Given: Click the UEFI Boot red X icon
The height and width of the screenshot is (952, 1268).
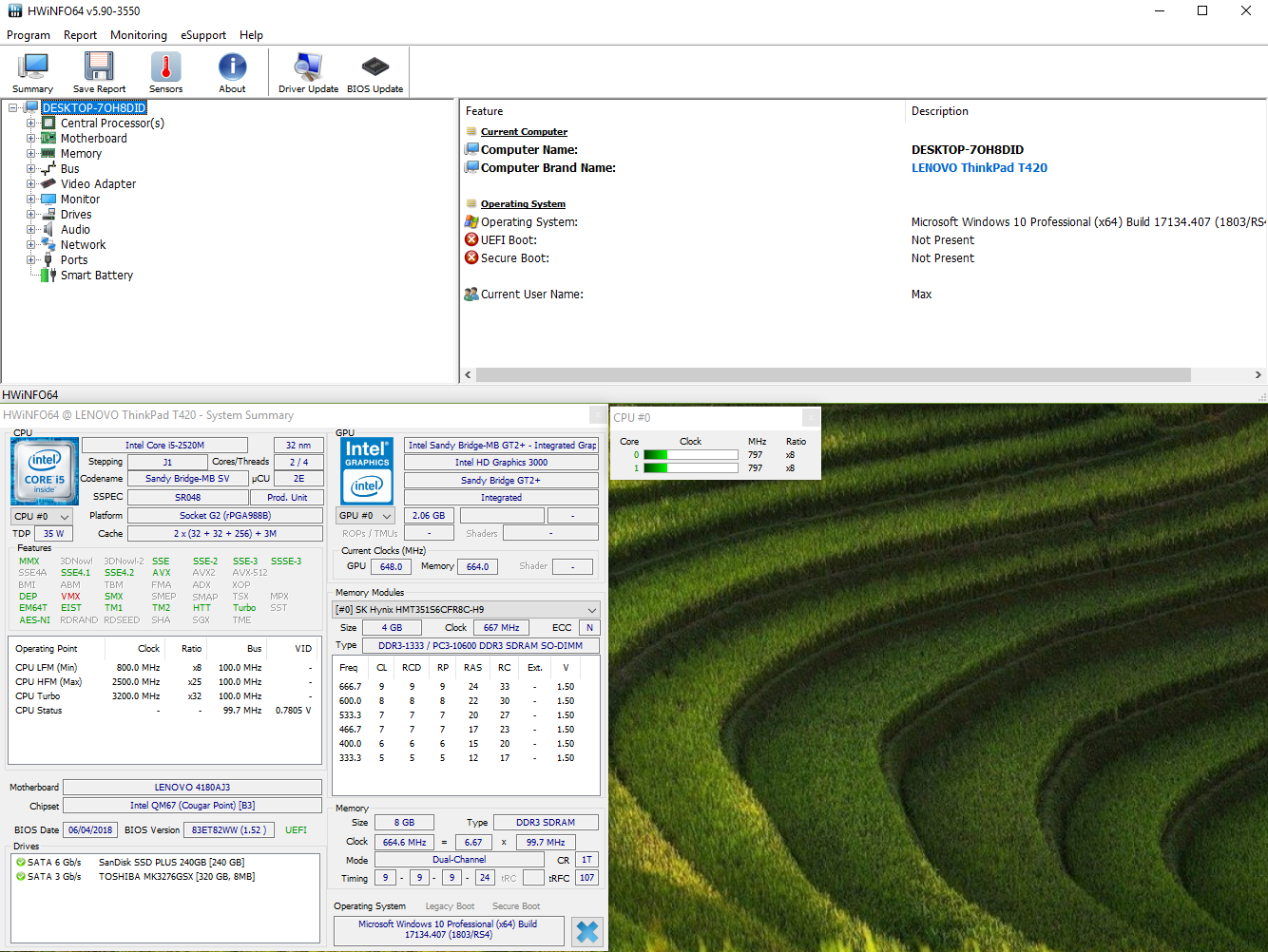Looking at the screenshot, I should [x=471, y=240].
